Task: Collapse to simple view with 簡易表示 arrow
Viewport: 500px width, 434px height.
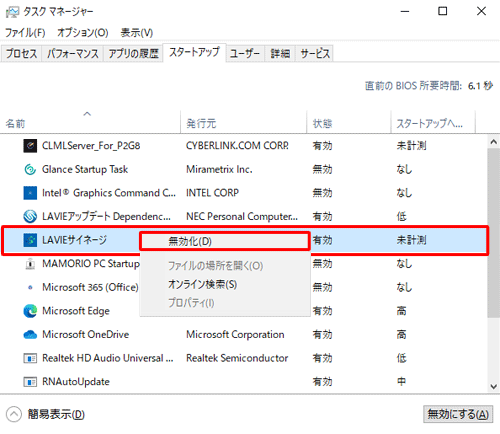Action: coord(14,414)
